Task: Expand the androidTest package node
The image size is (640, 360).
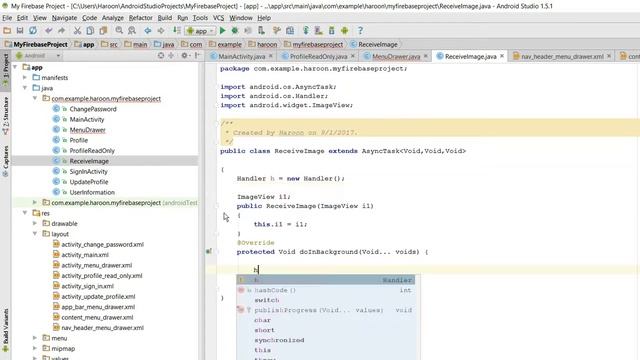Action: tap(35, 202)
